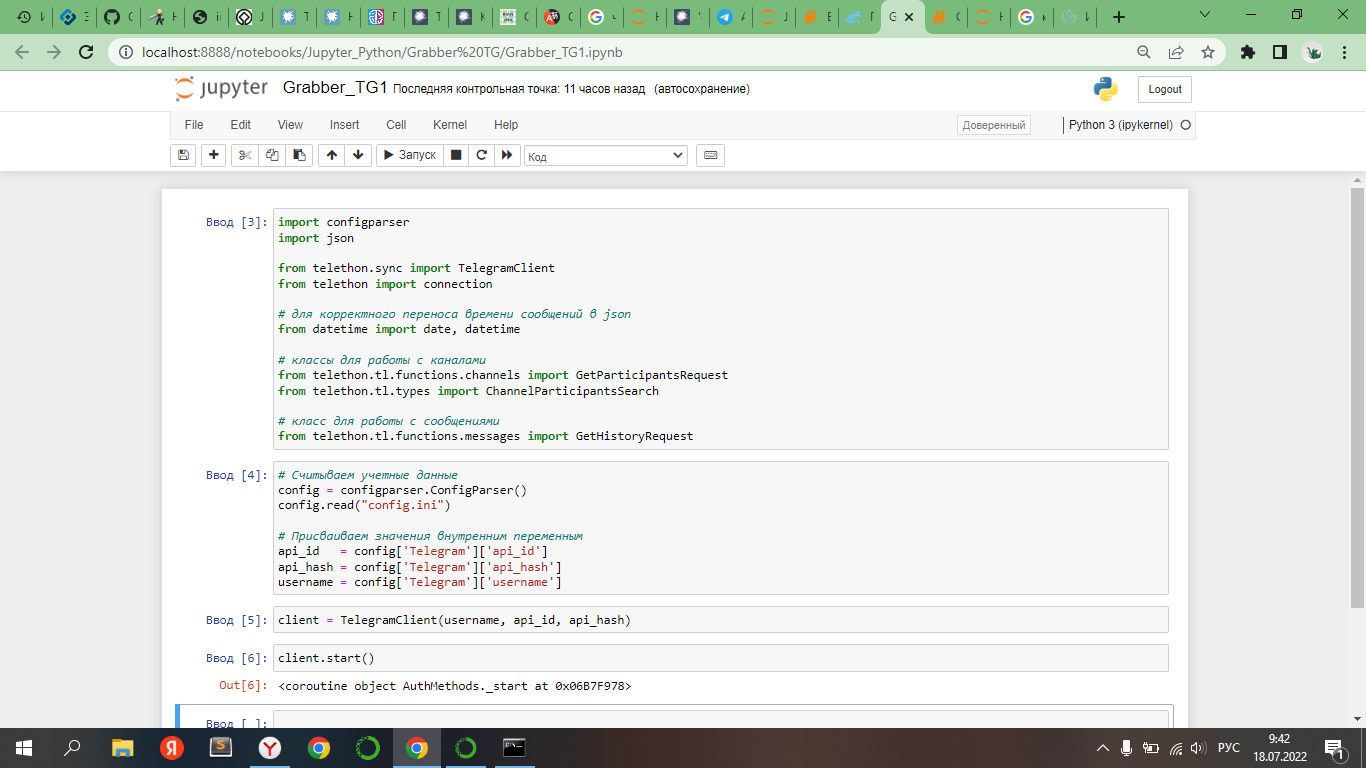This screenshot has width=1366, height=768.
Task: Click into the config code cell [4]
Action: tap(720, 528)
